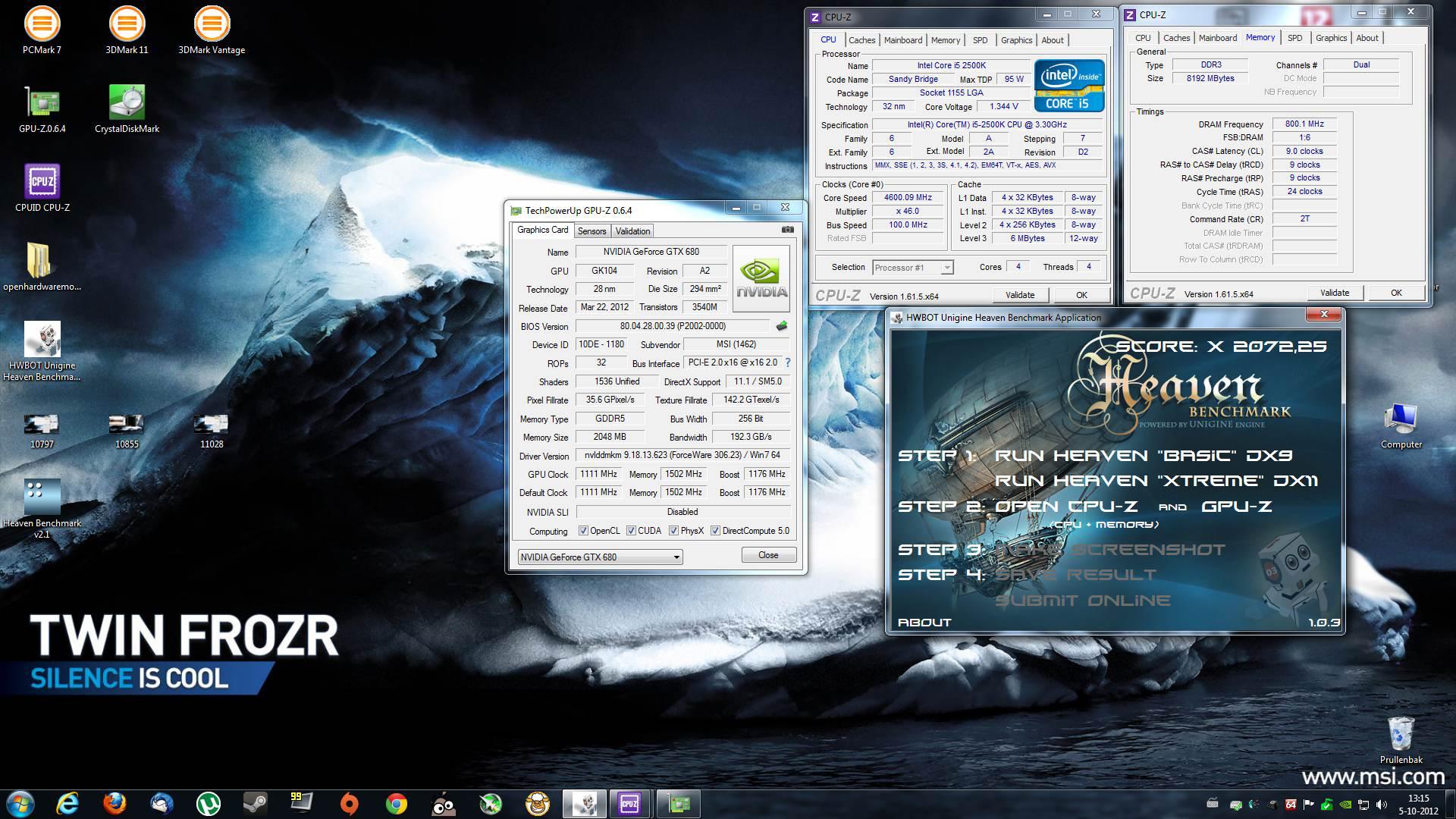This screenshot has height=819, width=1456.
Task: Click OK in the right CPU-Z memory window
Action: 1396,293
